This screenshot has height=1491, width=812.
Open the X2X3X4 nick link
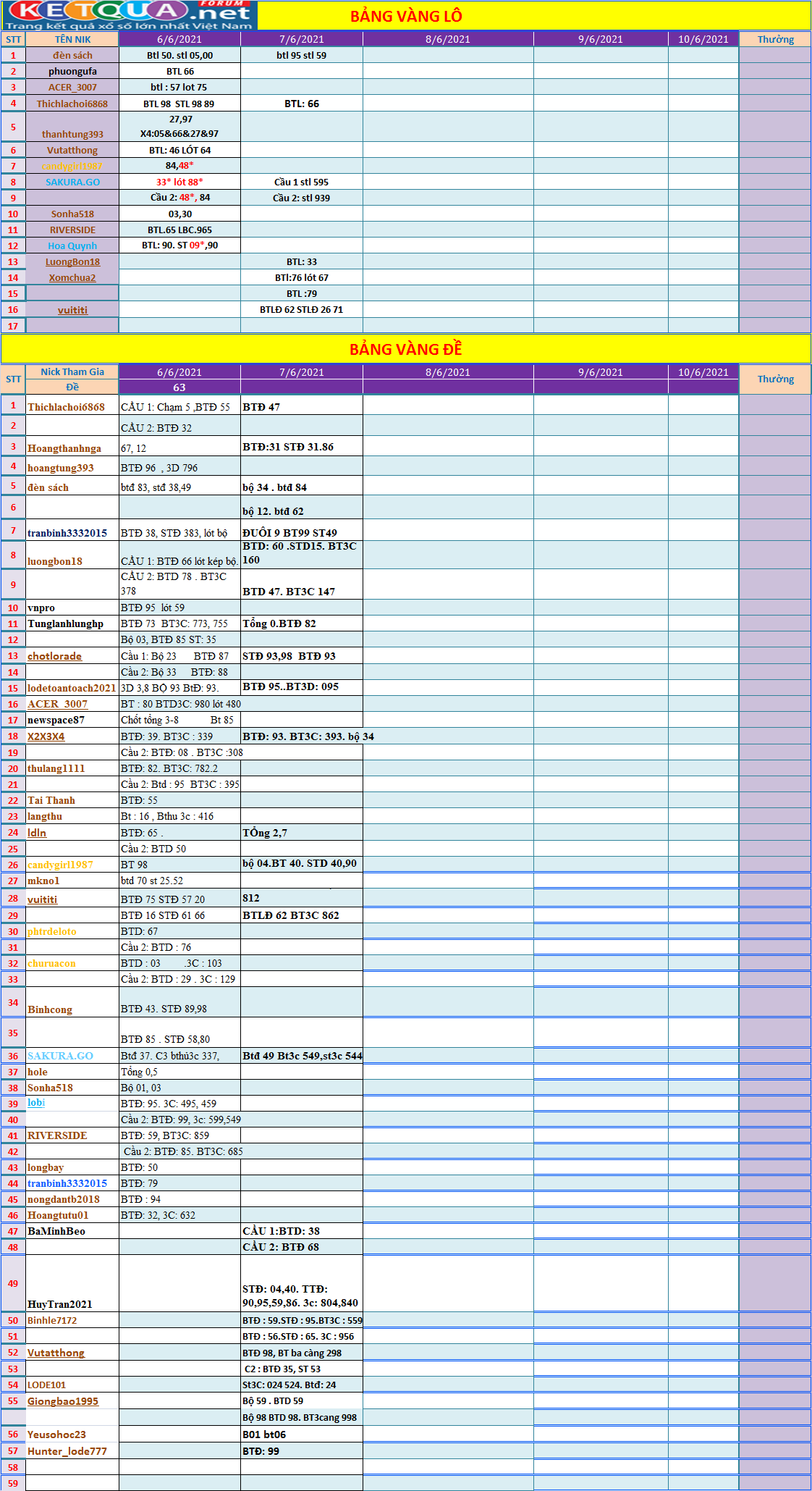click(46, 736)
